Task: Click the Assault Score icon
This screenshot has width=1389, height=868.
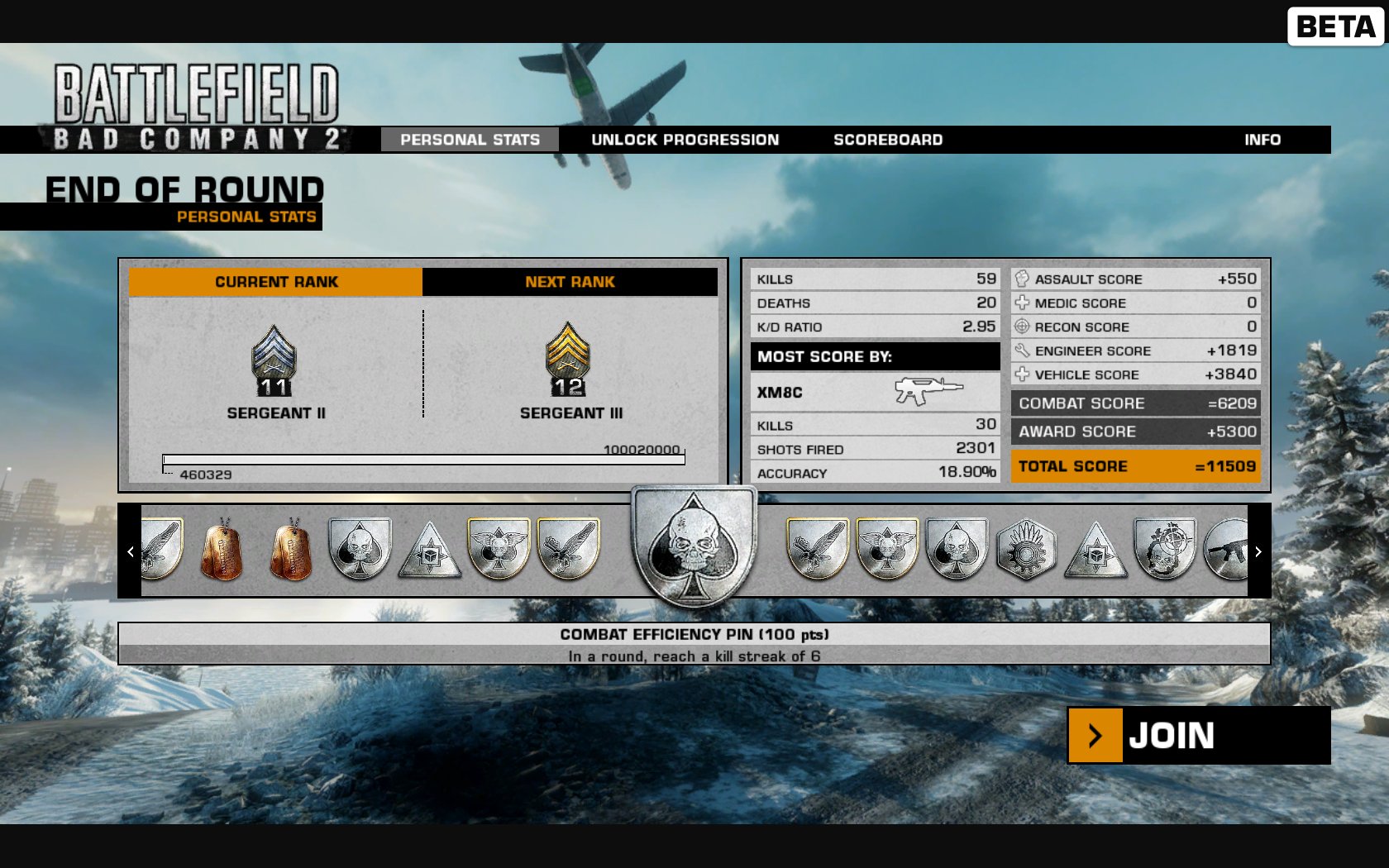Action: point(1022,279)
